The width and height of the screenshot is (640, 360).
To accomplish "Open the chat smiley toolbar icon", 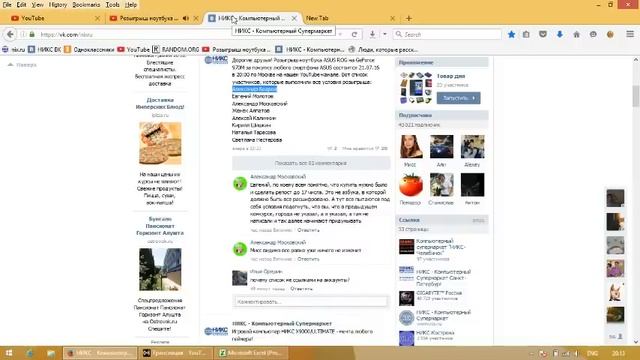I will (x=593, y=35).
